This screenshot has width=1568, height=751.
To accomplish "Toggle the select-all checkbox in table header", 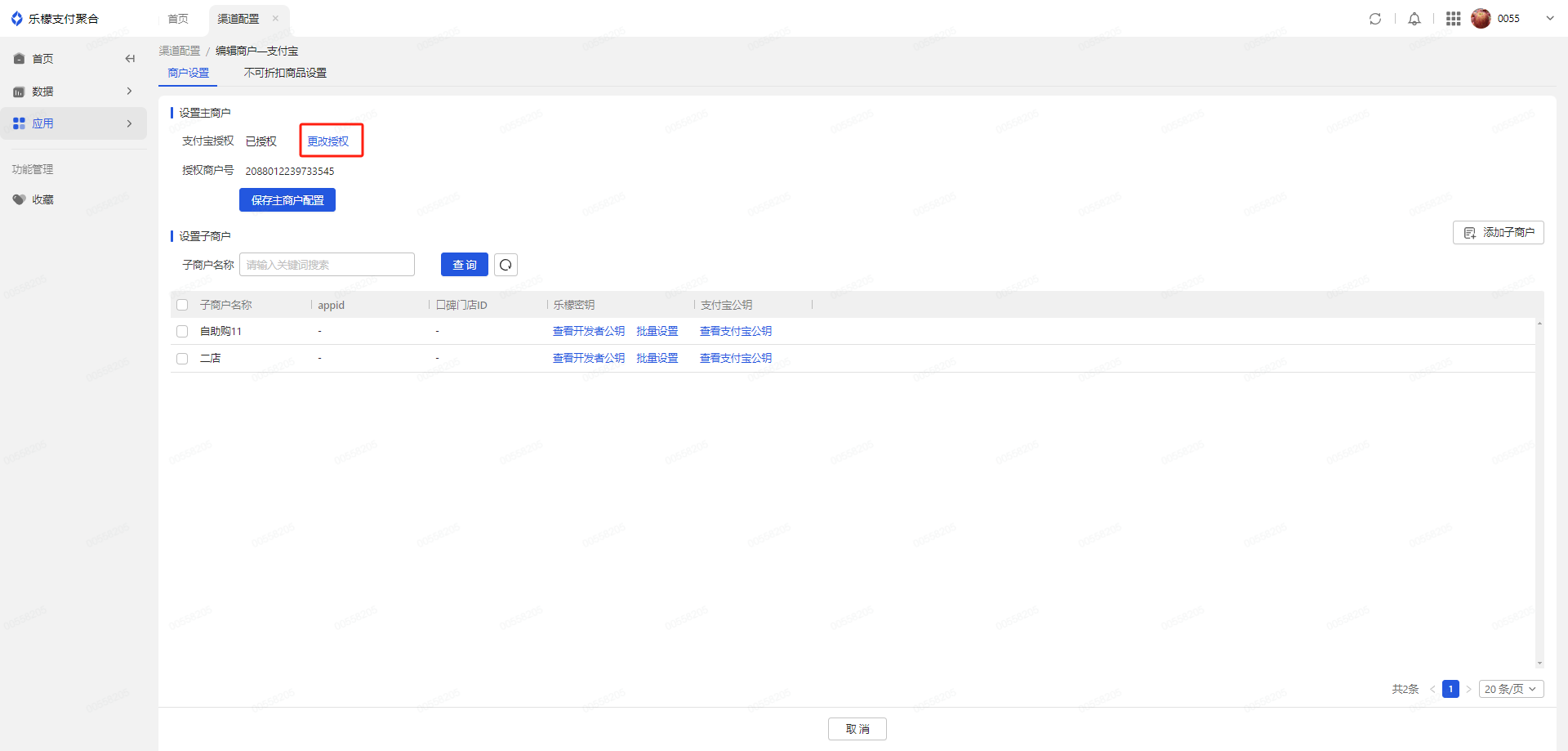I will pyautogui.click(x=182, y=305).
